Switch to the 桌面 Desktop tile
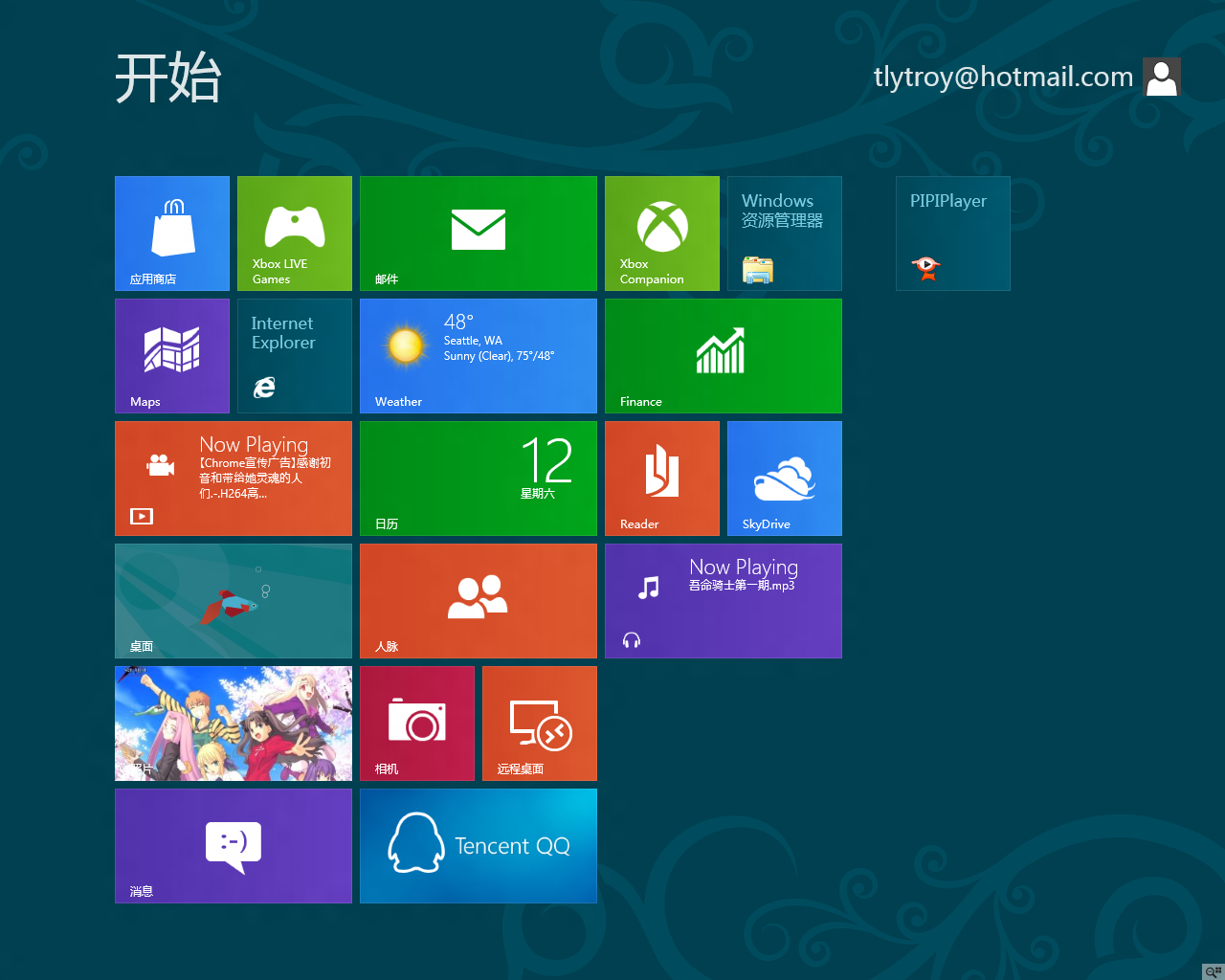This screenshot has height=980, width=1225. (234, 601)
